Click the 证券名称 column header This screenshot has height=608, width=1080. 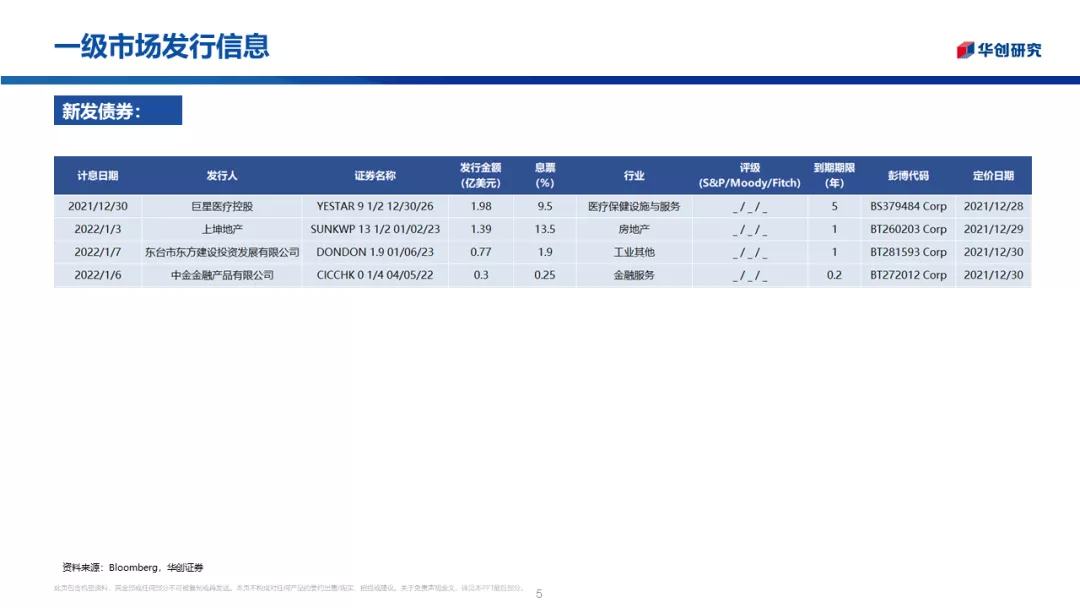coord(375,176)
